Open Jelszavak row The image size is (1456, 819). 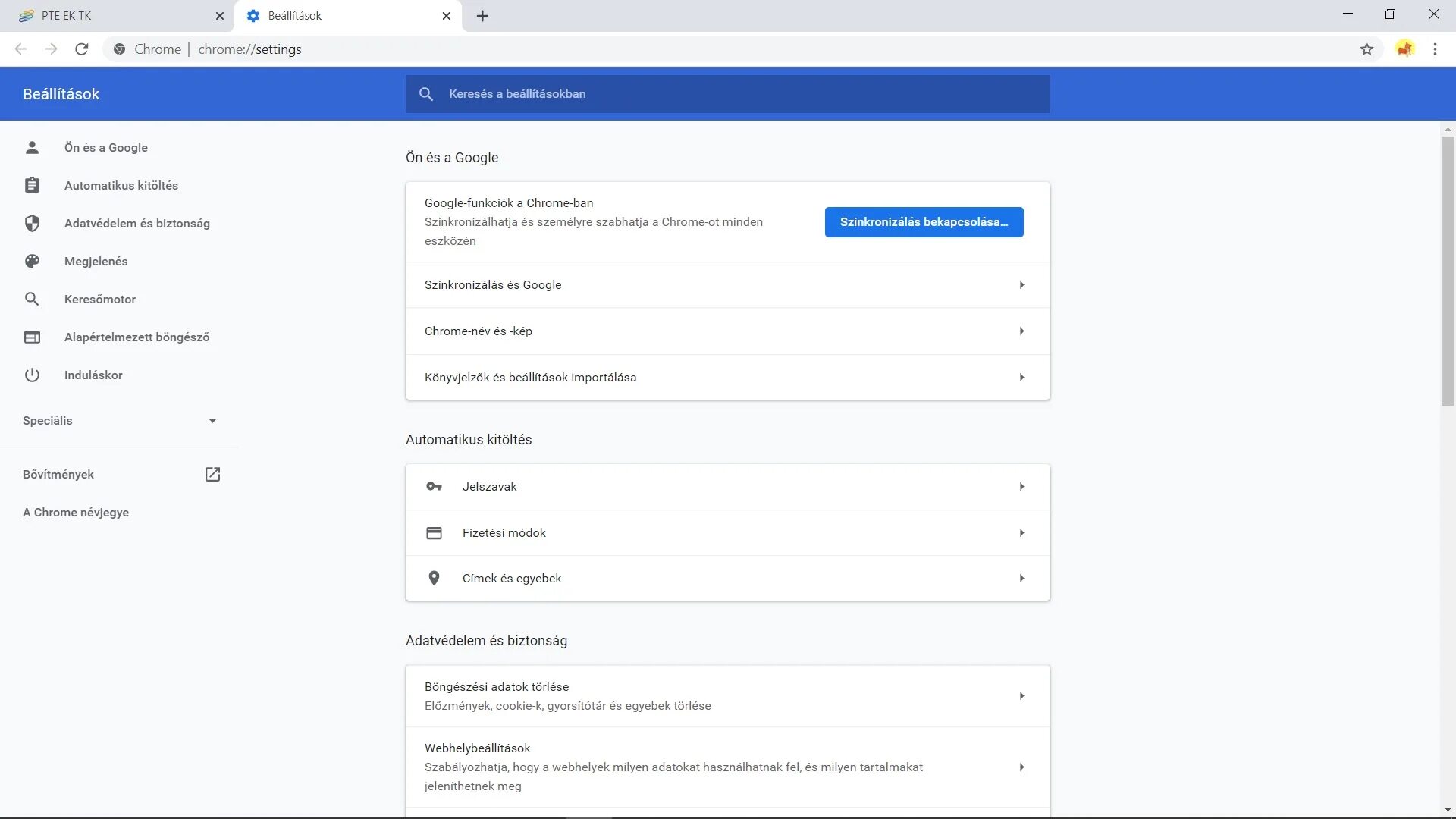727,486
